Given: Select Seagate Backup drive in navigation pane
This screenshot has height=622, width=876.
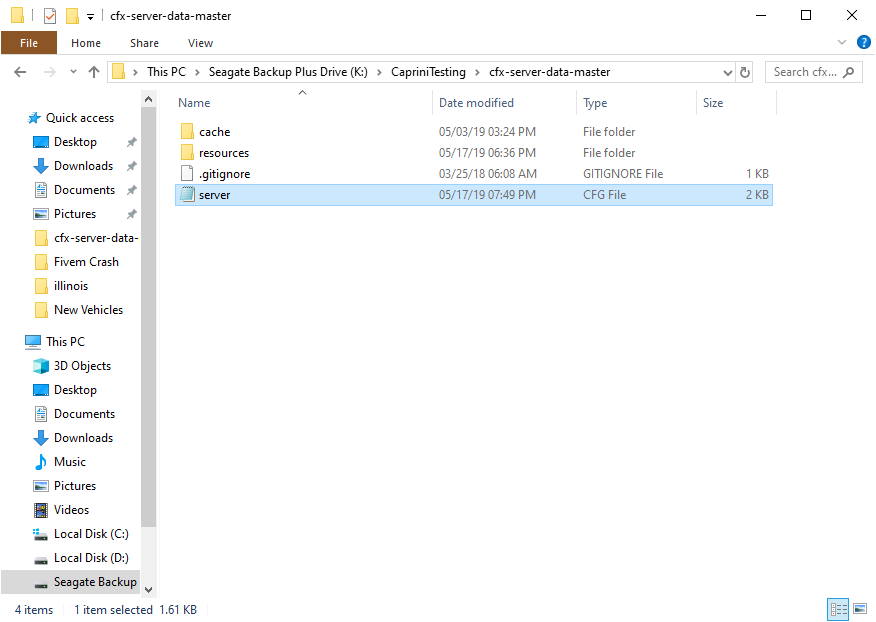Looking at the screenshot, I should (x=71, y=582).
